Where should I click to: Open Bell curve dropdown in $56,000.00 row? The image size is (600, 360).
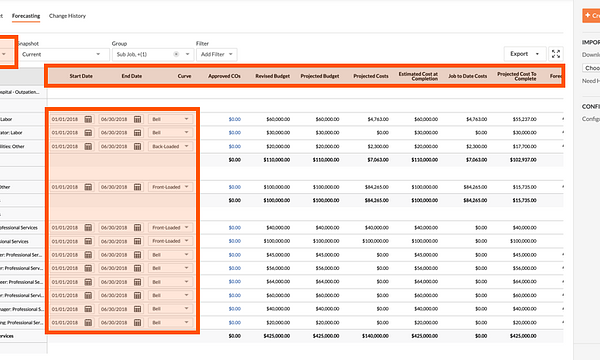(x=170, y=268)
